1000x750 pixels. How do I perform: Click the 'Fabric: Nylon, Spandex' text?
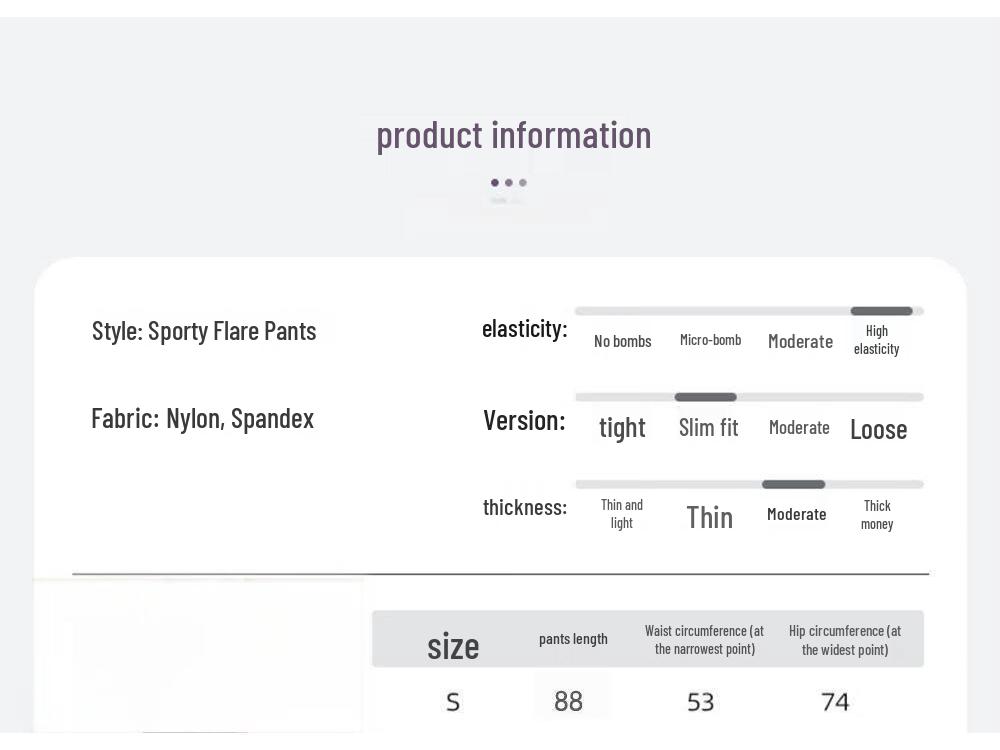click(x=202, y=419)
